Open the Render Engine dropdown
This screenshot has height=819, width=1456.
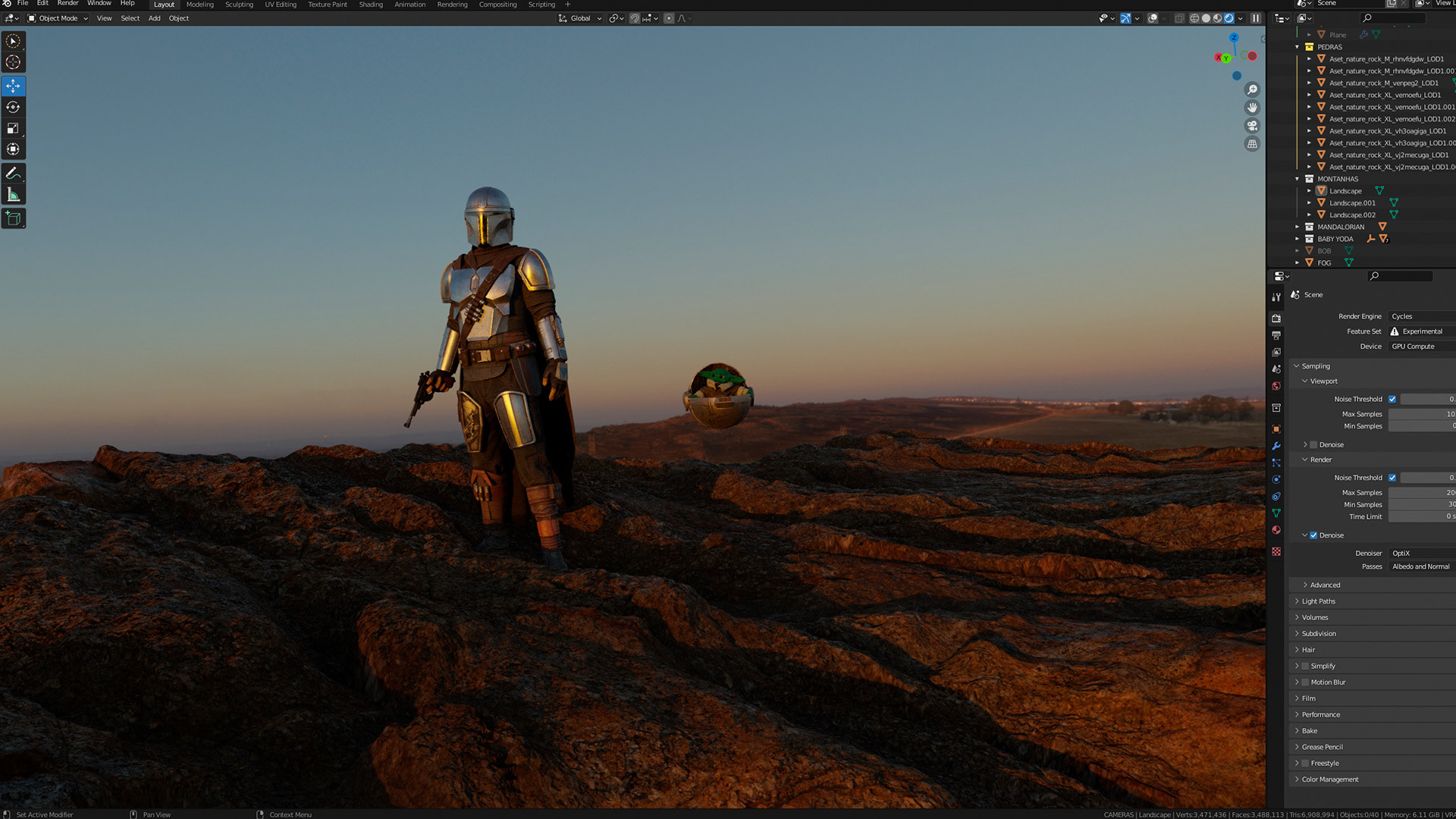[1421, 316]
